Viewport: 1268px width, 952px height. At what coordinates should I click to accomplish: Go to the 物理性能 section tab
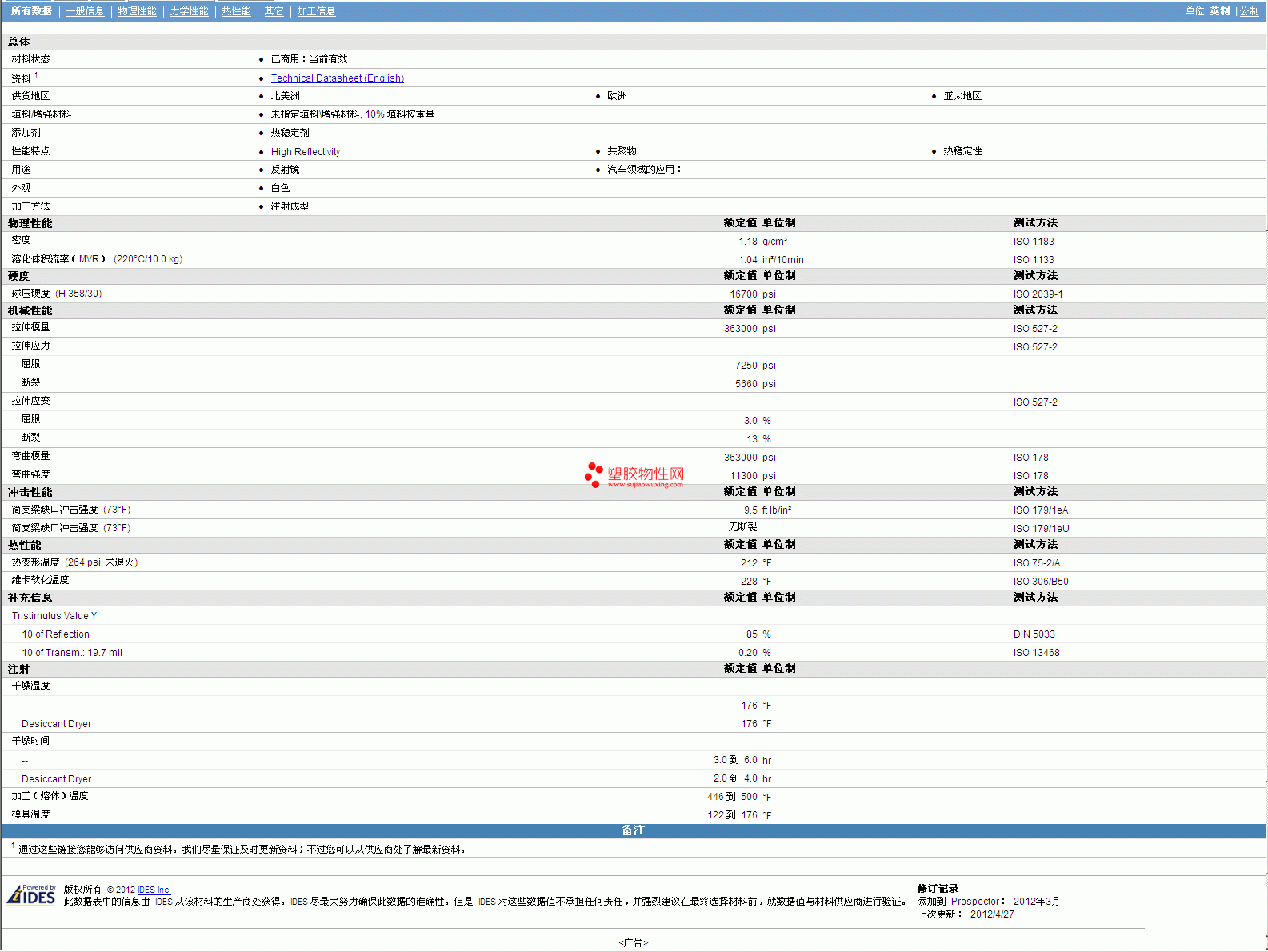coord(137,11)
